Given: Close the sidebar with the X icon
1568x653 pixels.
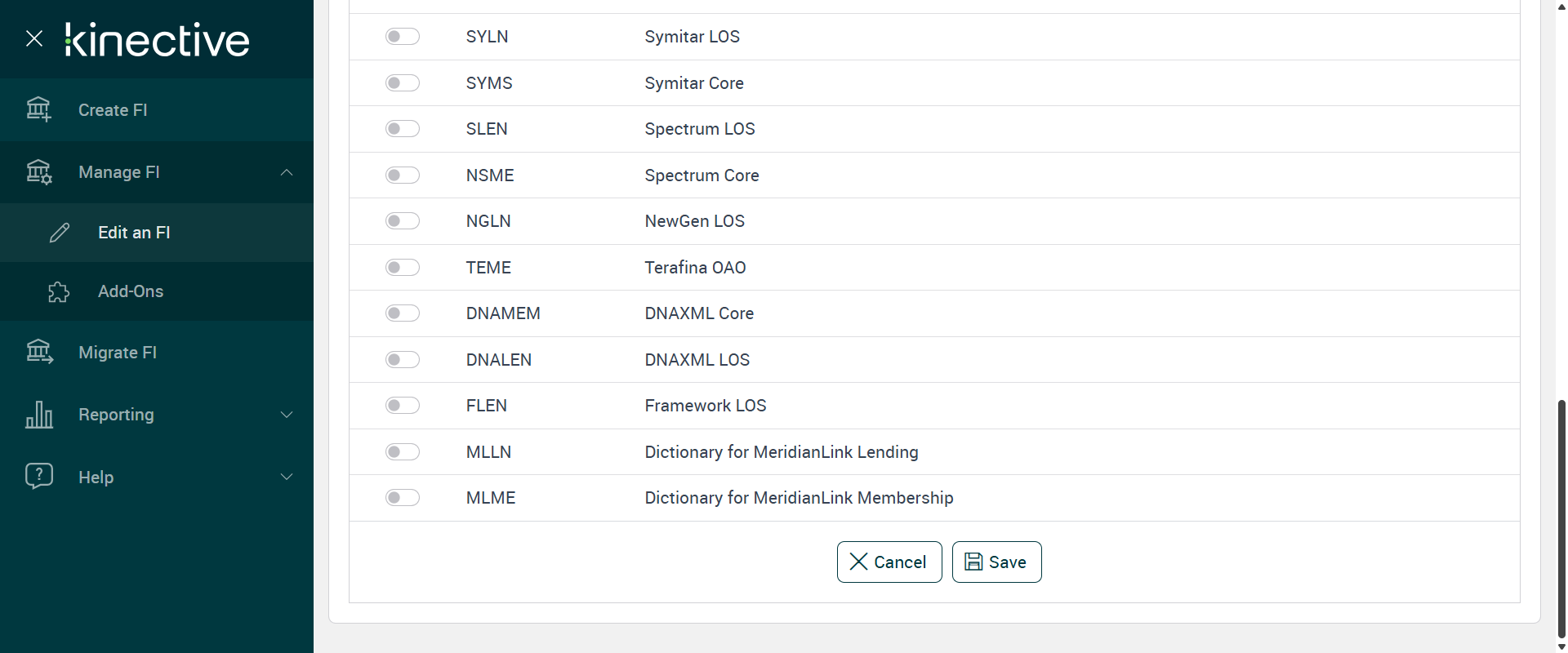Looking at the screenshot, I should click(34, 38).
